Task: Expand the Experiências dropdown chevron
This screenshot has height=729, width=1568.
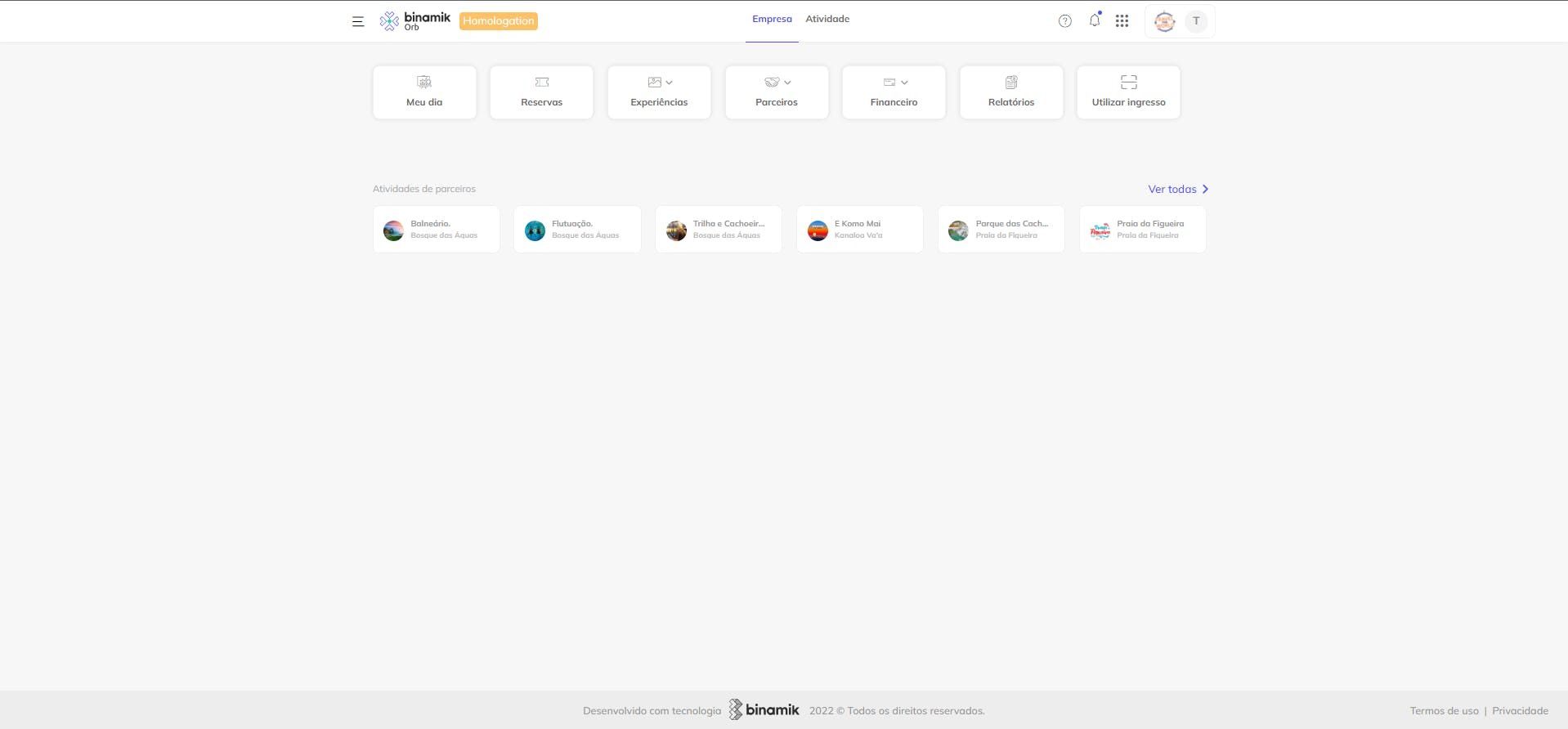Action: click(x=670, y=83)
